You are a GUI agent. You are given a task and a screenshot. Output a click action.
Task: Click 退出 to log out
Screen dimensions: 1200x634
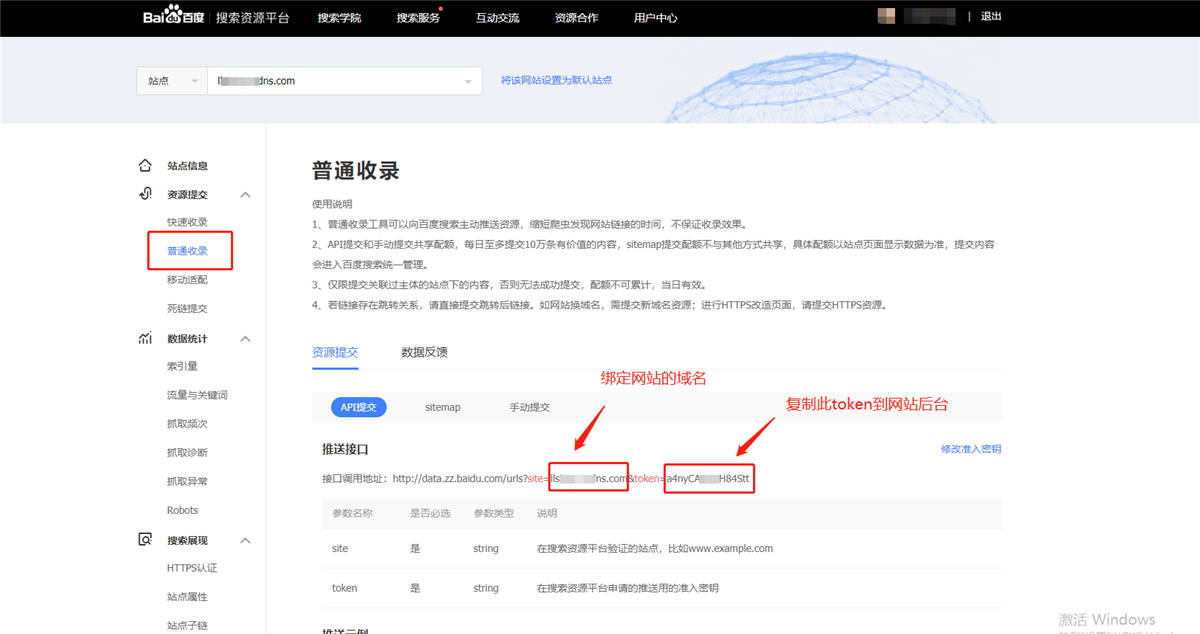991,17
